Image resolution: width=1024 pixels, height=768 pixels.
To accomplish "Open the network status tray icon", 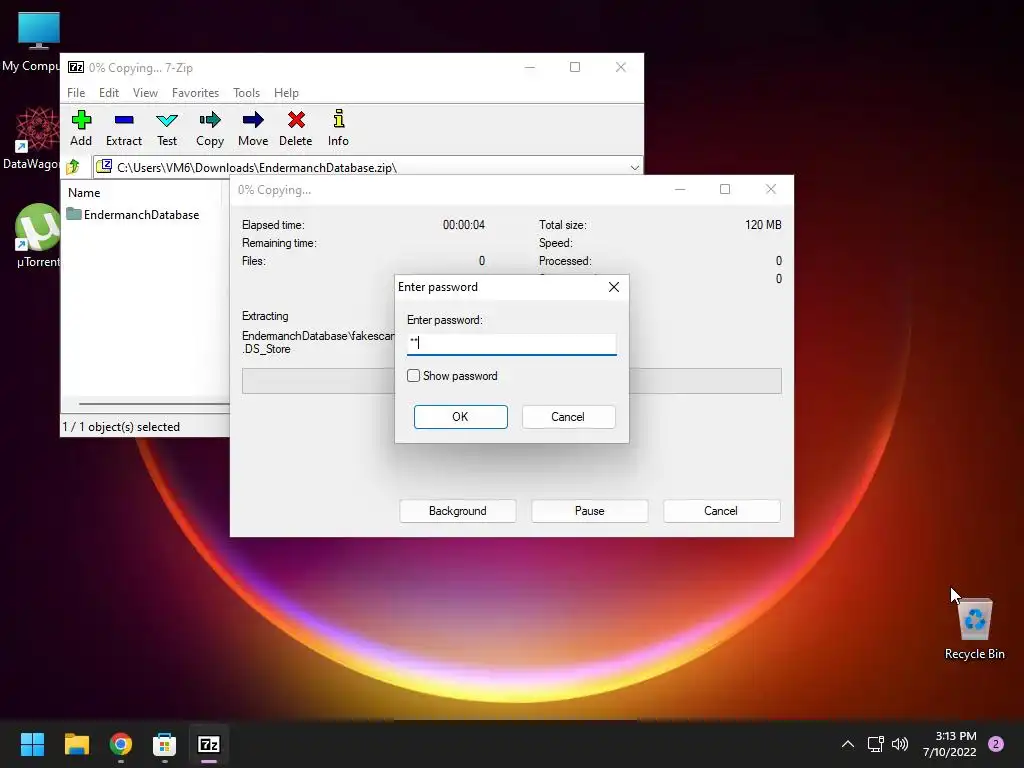I will [x=875, y=744].
